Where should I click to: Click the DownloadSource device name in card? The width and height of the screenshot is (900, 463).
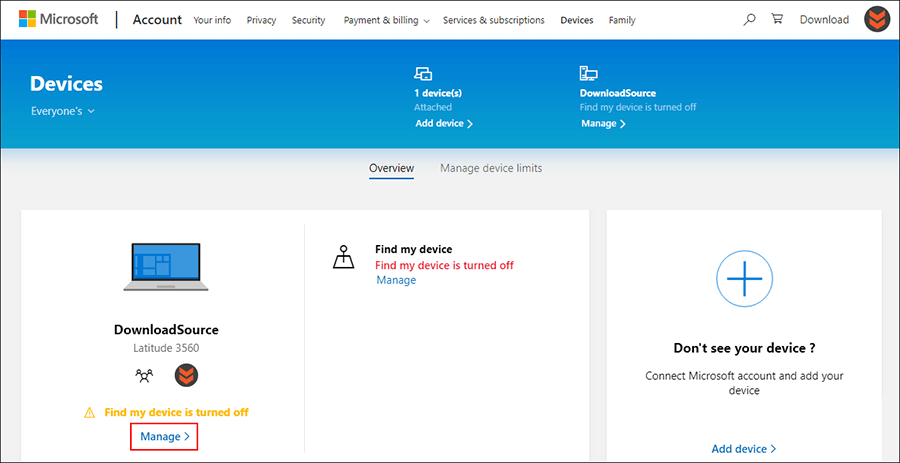166,330
